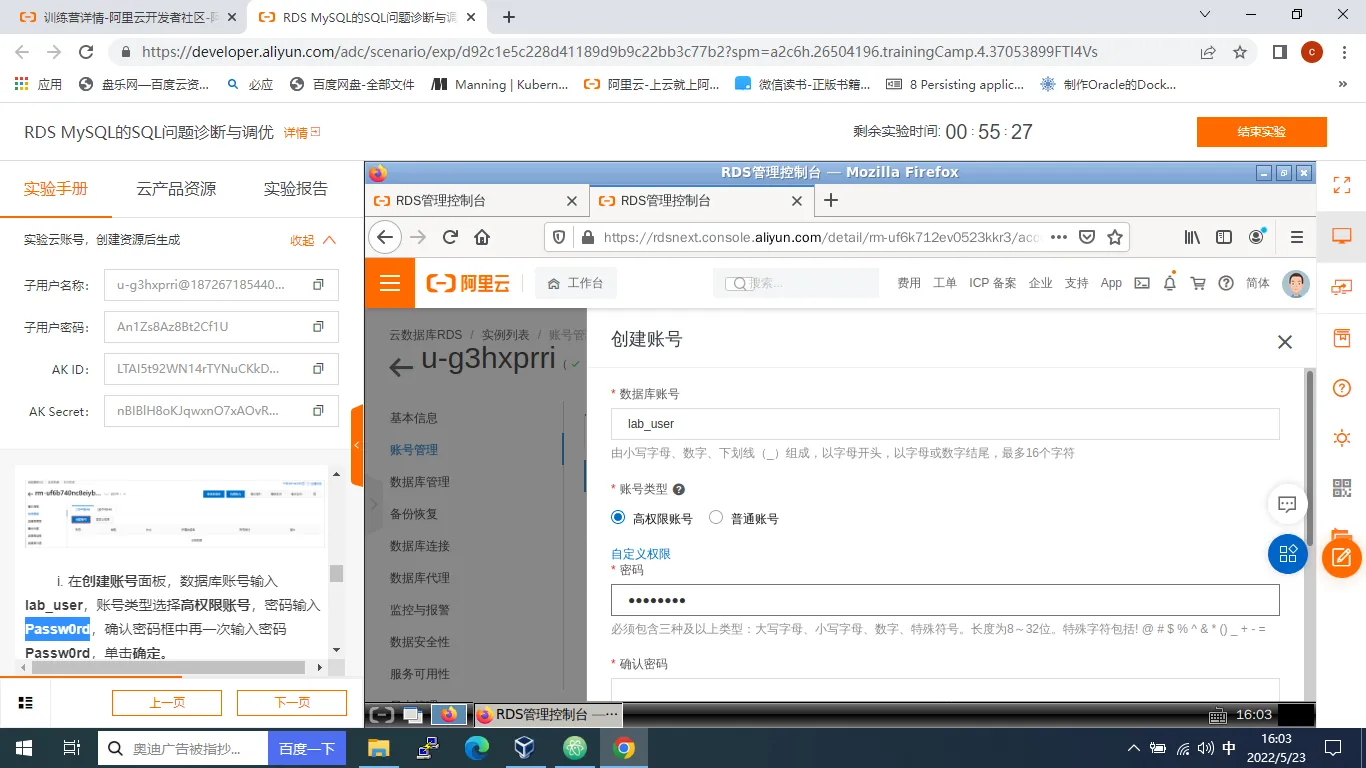The width and height of the screenshot is (1366, 768).
Task: Bookmark the page with Firefox's star icon
Action: coord(1115,237)
